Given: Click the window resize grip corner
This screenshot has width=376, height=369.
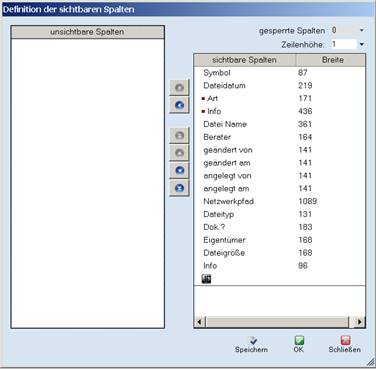Looking at the screenshot, I should [370, 362].
